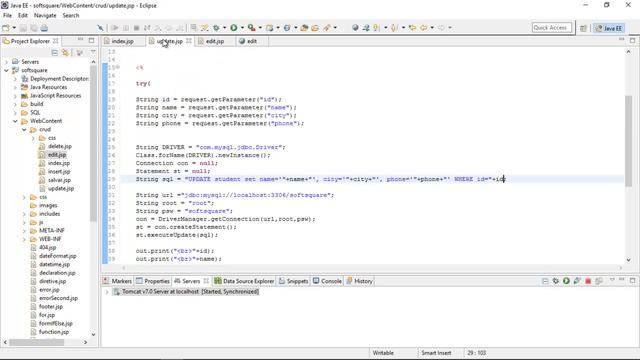This screenshot has width=640, height=360.
Task: Open the History tab
Action: (x=360, y=281)
